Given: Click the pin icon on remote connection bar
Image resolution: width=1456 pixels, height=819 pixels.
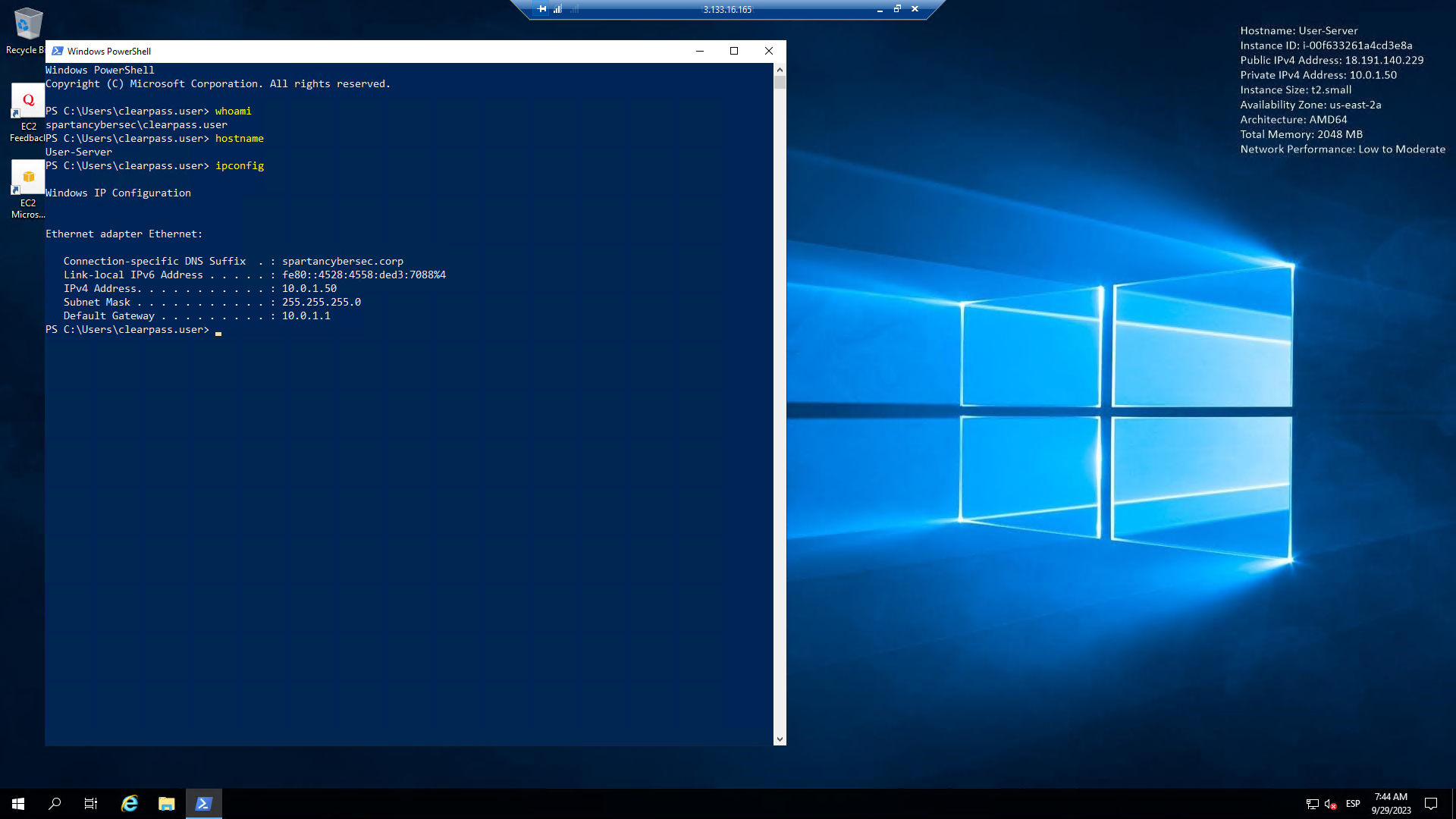Looking at the screenshot, I should coord(541,9).
